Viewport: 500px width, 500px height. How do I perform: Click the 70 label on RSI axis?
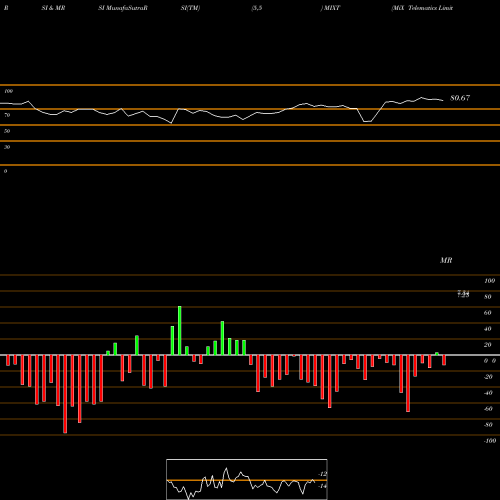pos(7,115)
